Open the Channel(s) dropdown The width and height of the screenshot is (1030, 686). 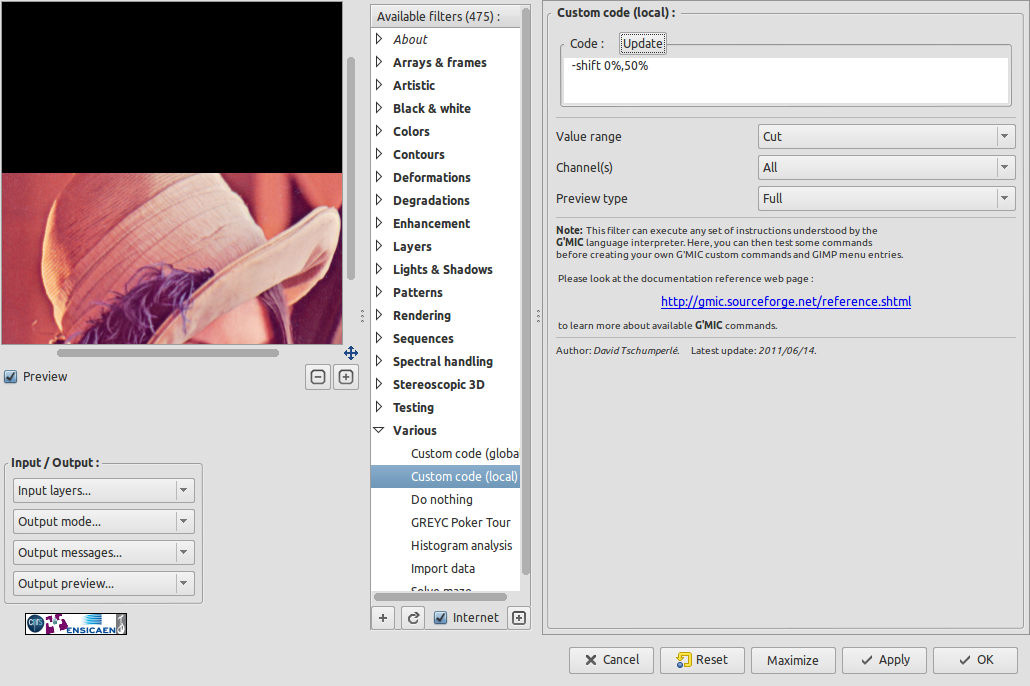click(x=886, y=168)
